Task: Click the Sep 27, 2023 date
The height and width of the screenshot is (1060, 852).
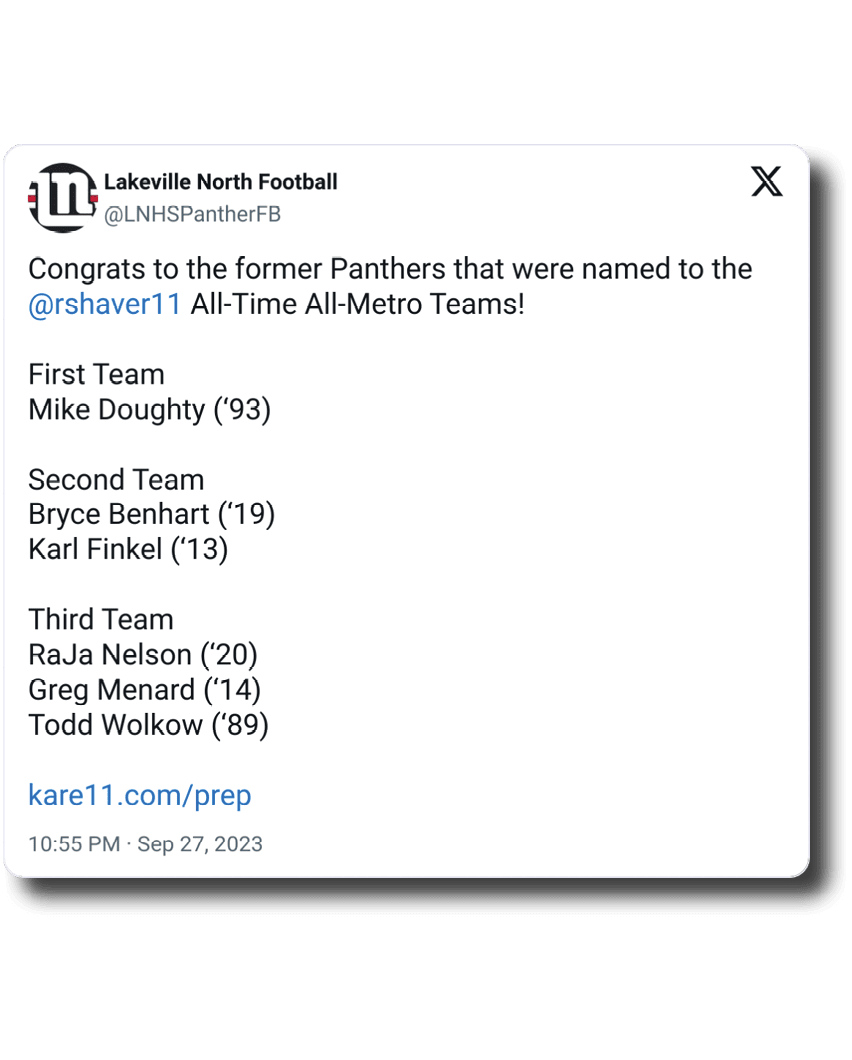Action: point(200,844)
